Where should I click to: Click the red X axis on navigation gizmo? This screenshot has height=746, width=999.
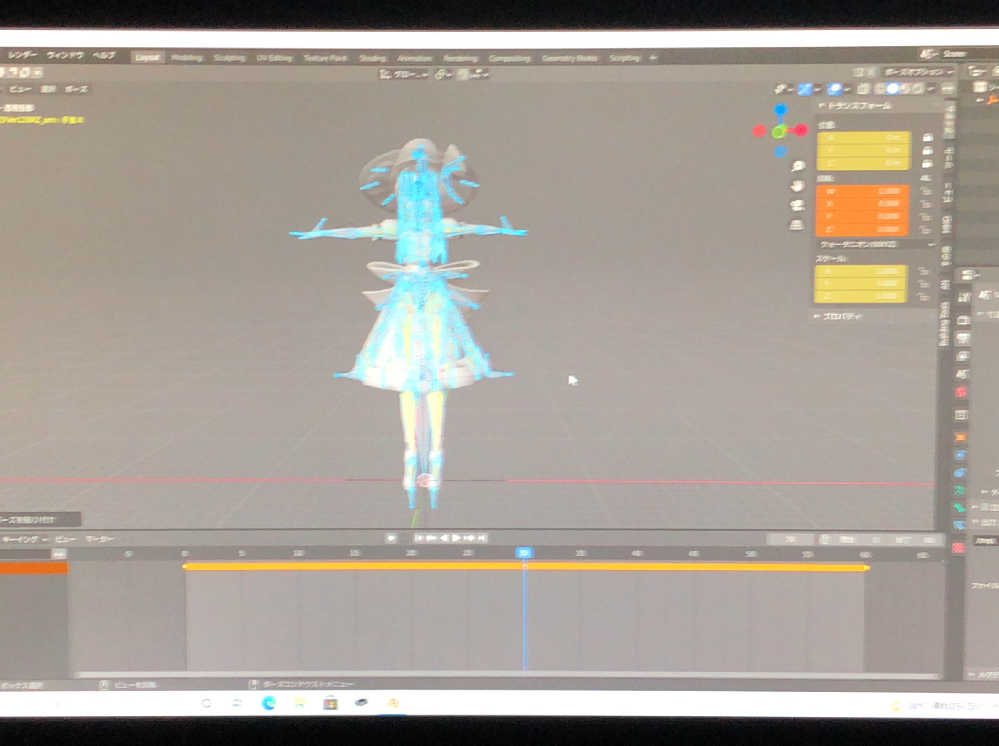pyautogui.click(x=801, y=130)
